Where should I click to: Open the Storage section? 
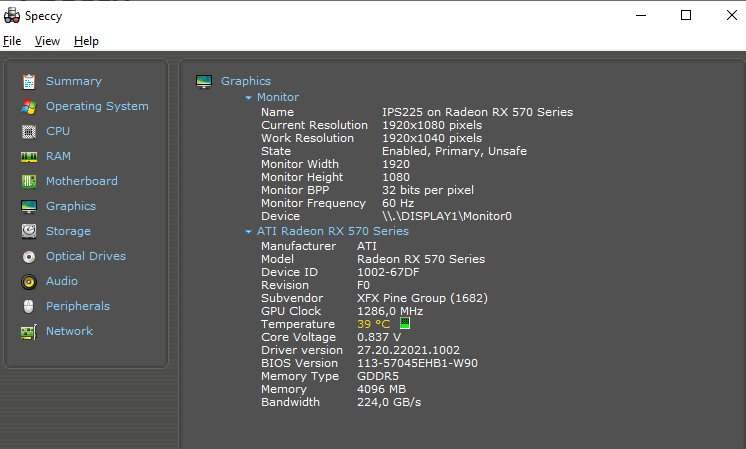68,231
